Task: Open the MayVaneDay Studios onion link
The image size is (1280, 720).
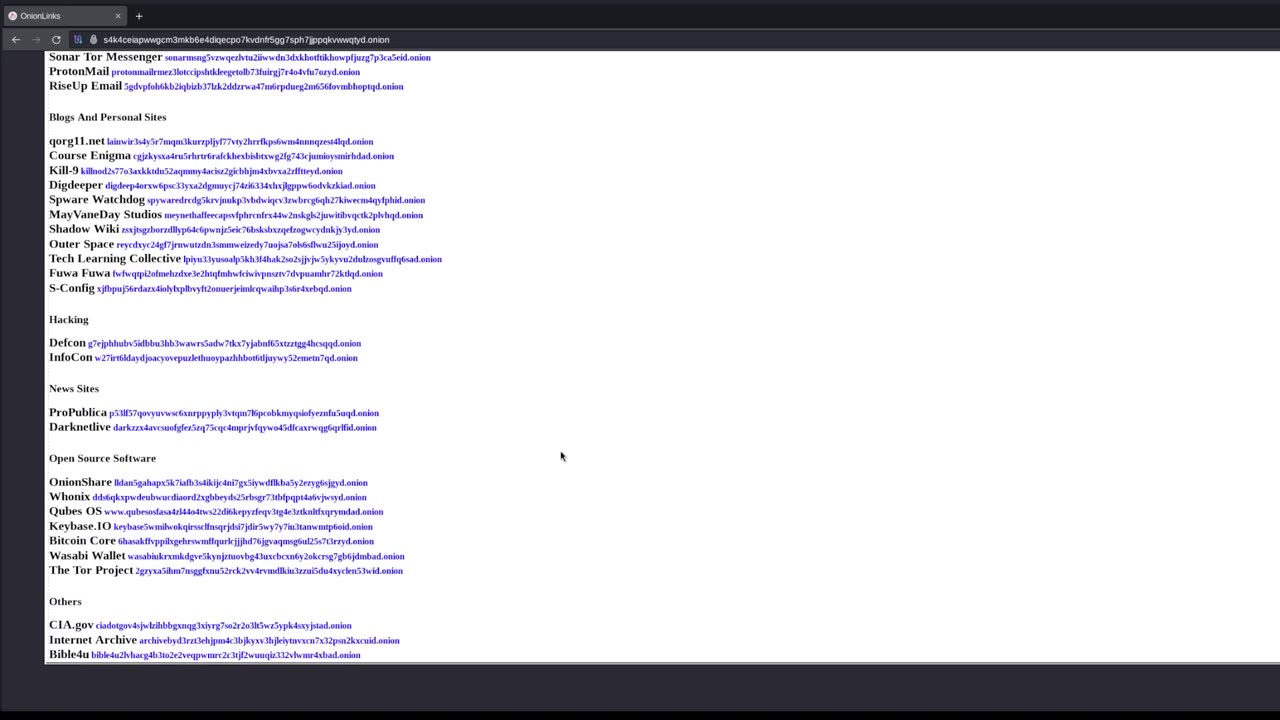Action: coord(294,215)
